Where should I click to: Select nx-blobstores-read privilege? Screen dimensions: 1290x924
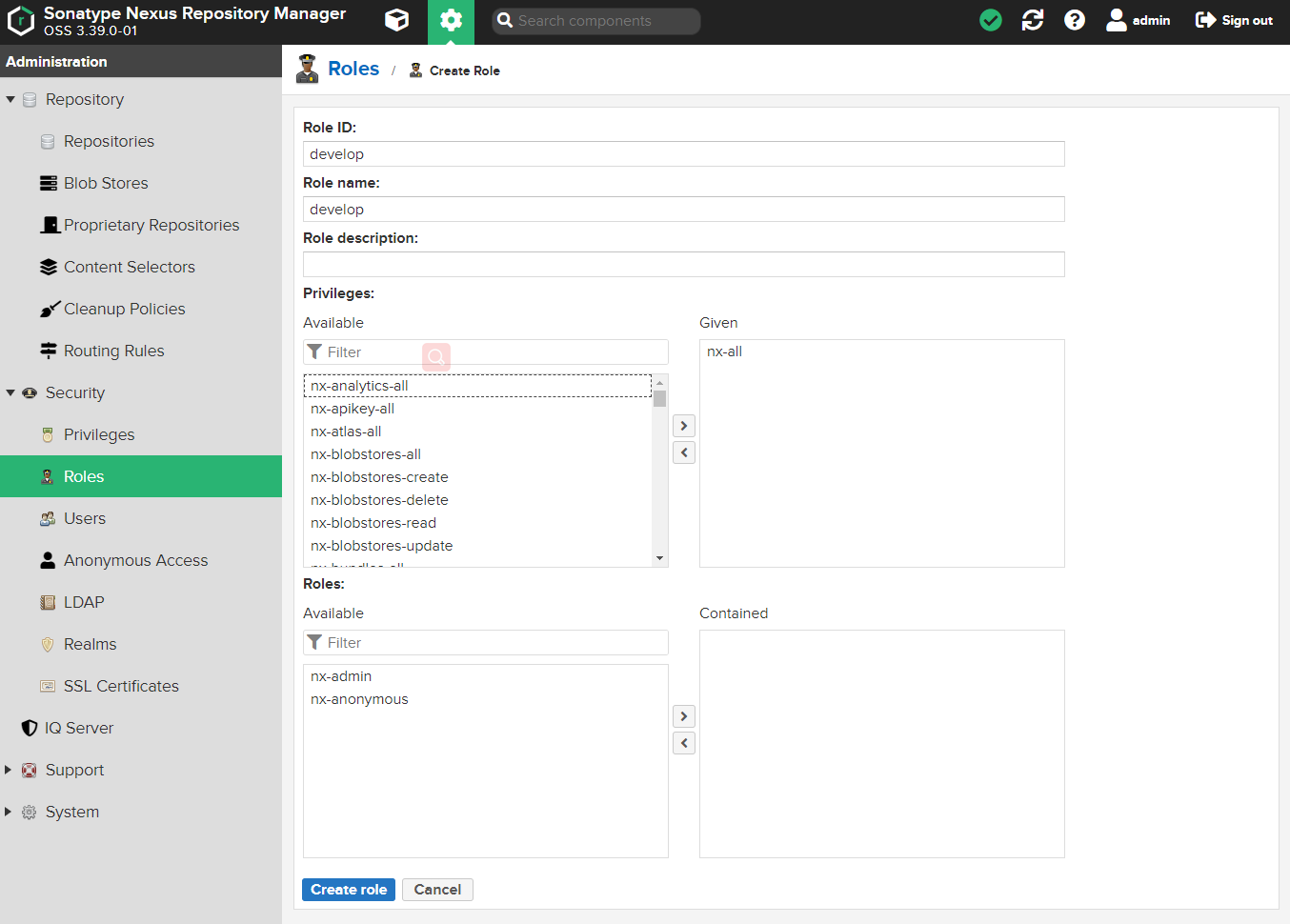(x=477, y=523)
